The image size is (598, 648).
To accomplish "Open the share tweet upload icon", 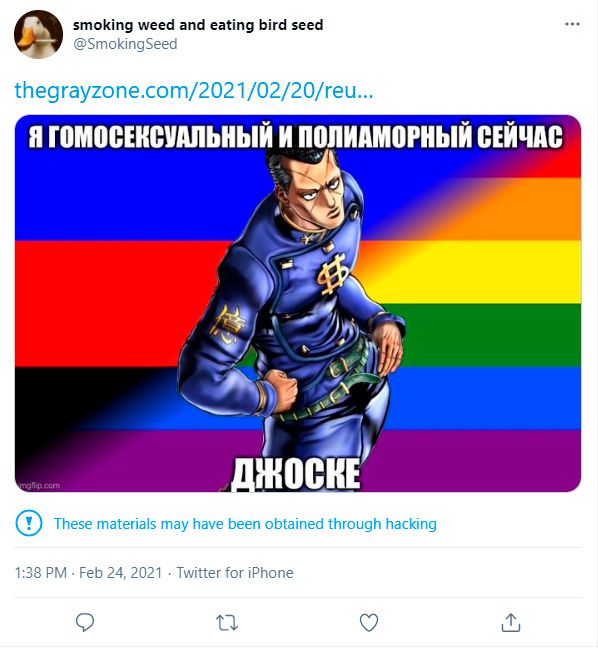I will pyautogui.click(x=511, y=622).
